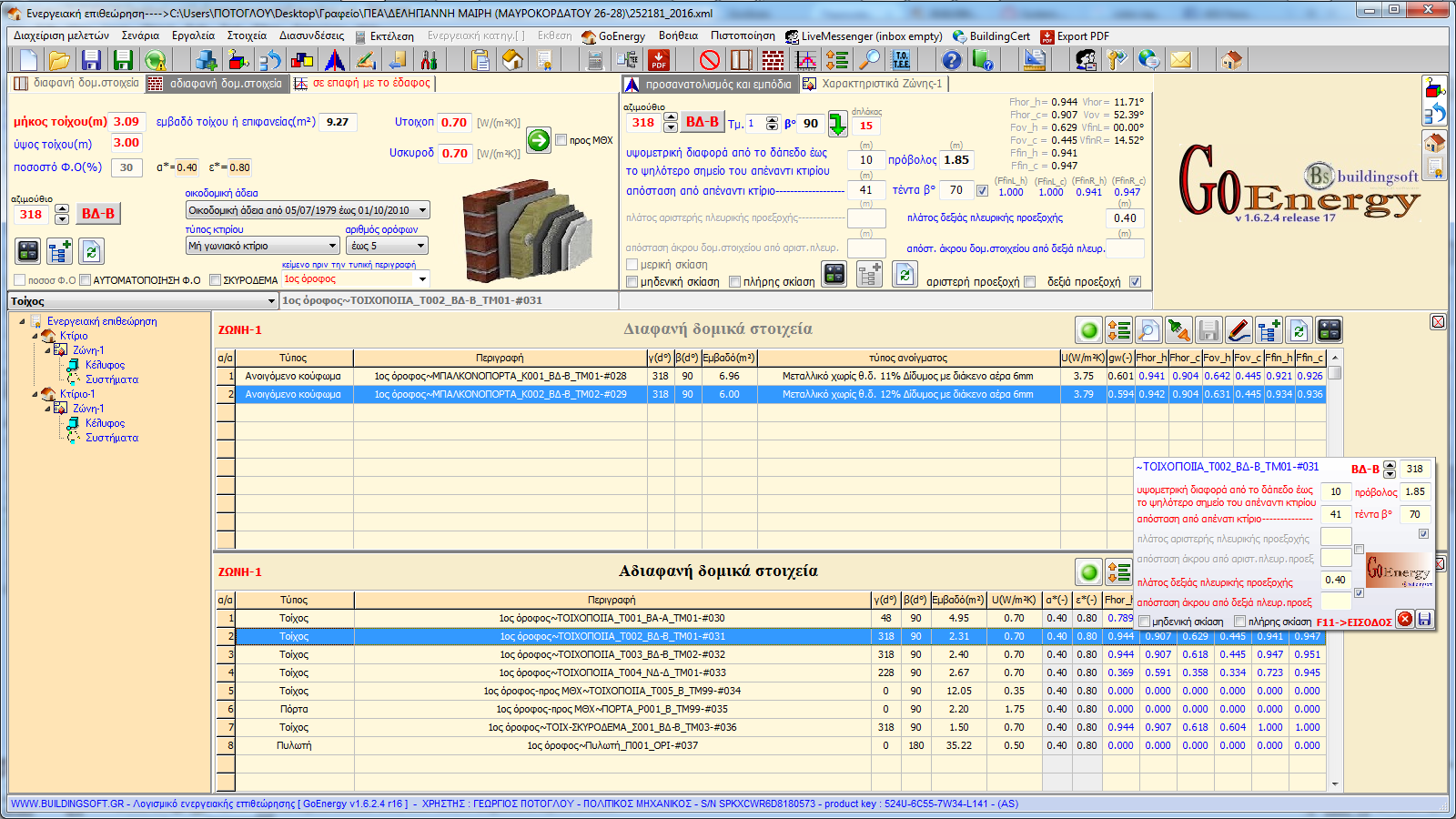Click the brick wall toolbar icon

point(773,60)
